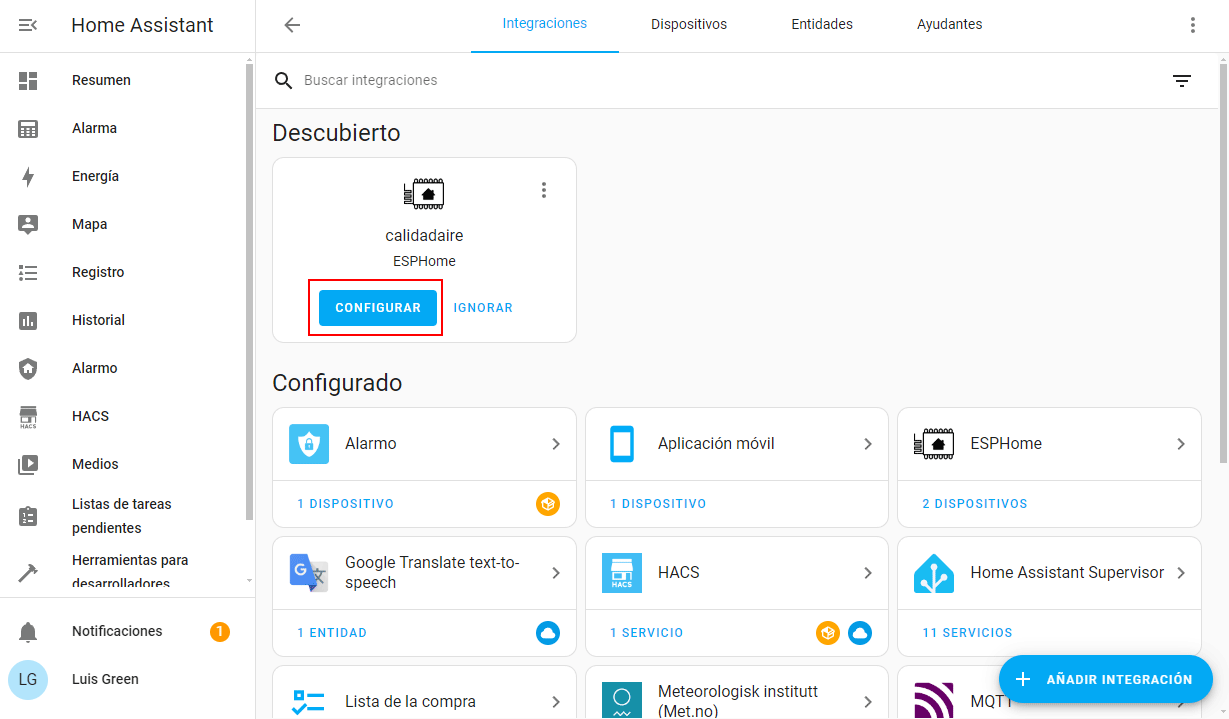
Task: Open Luis Green user profile
Action: tap(105, 679)
